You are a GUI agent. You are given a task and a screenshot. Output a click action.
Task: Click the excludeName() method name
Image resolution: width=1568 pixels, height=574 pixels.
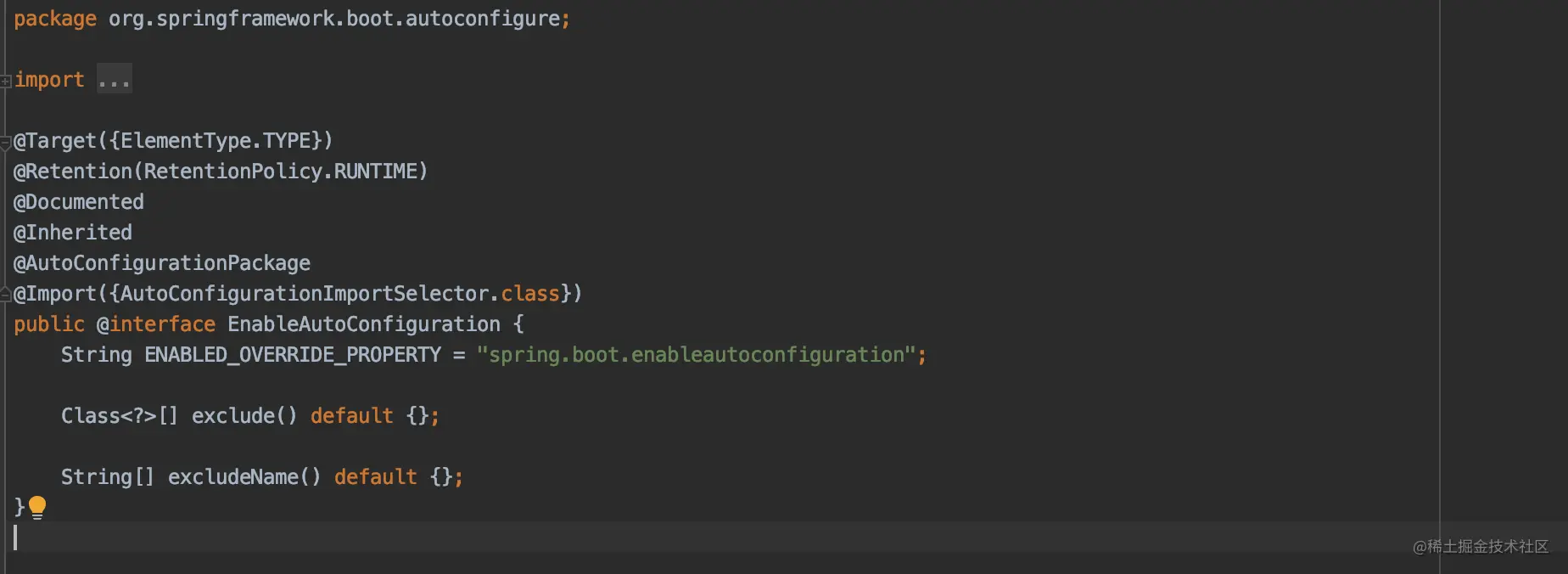coord(244,477)
